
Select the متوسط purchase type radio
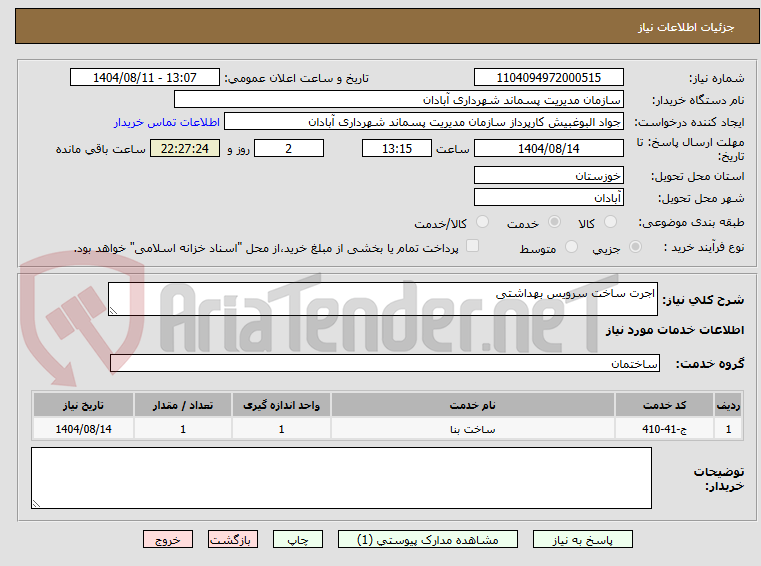[571, 247]
